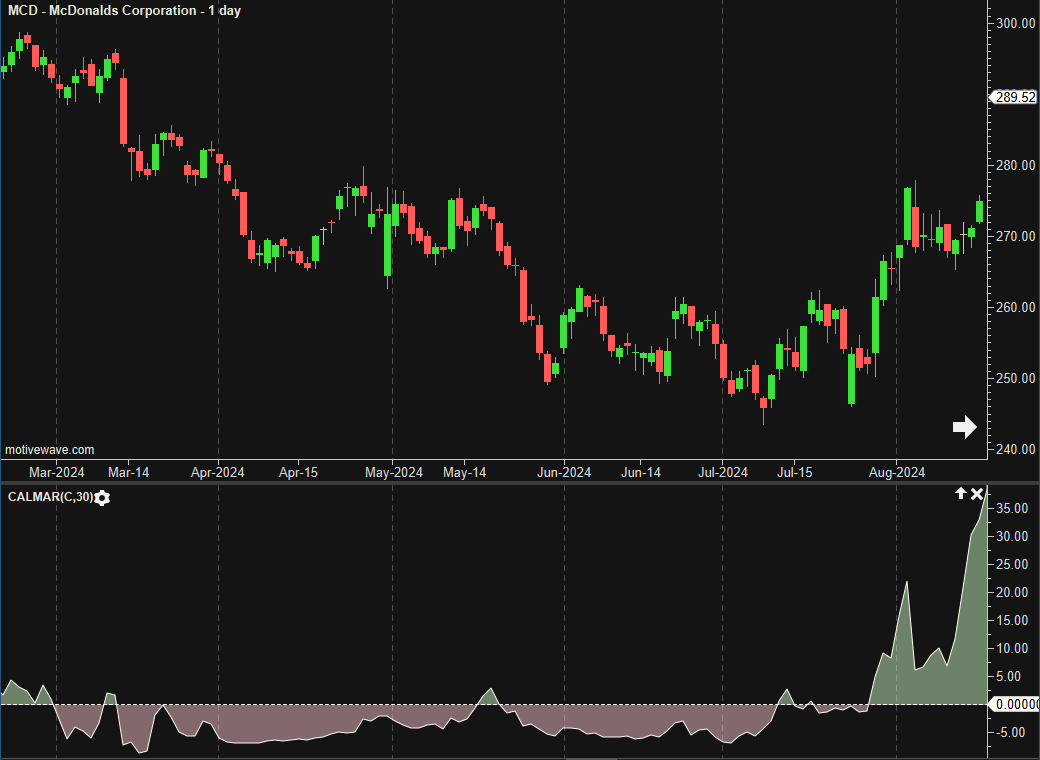Open the motivewave.com watermark link
The height and width of the screenshot is (760, 1040).
coord(50,450)
